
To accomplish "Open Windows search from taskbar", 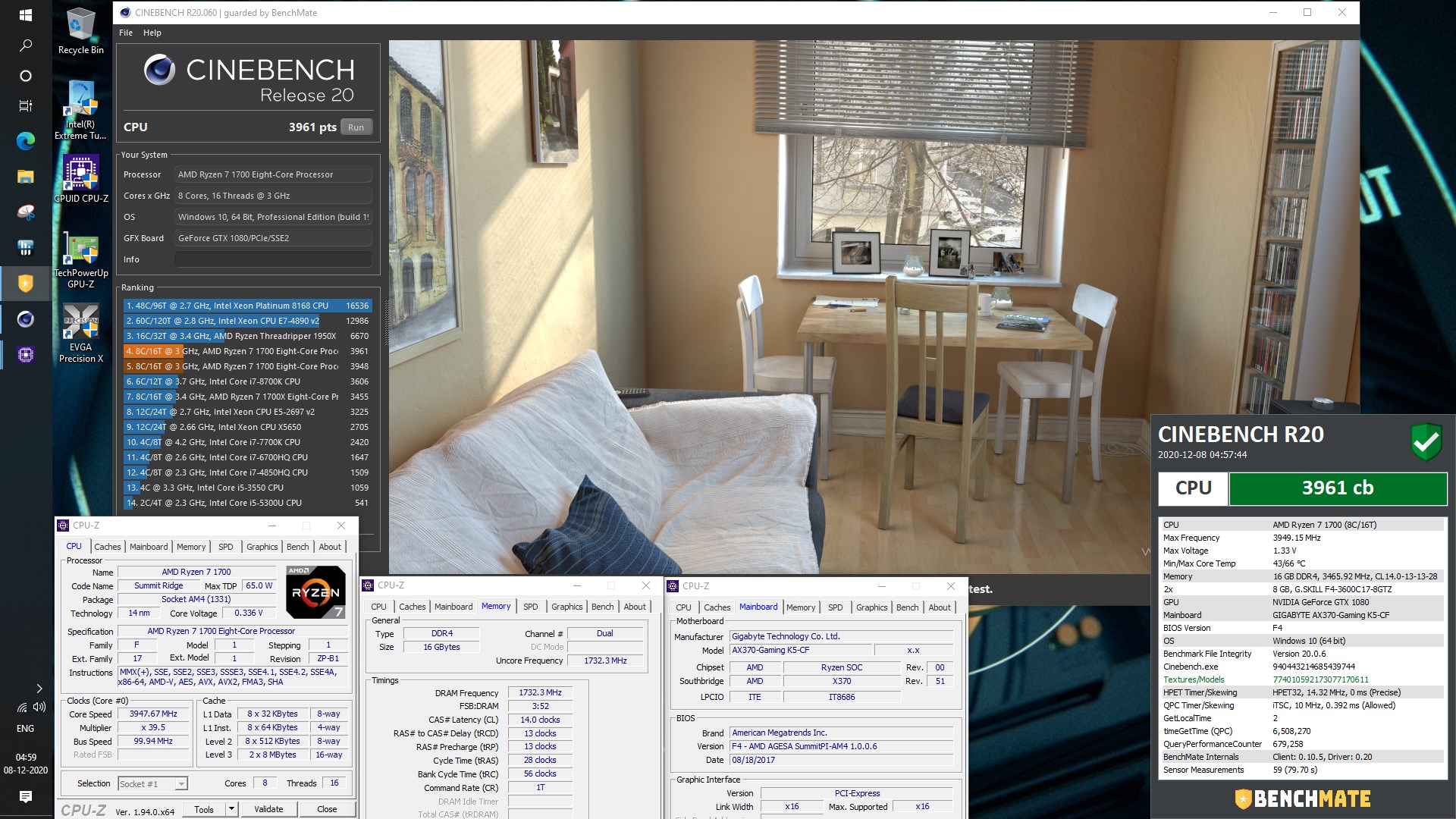I will [x=25, y=45].
